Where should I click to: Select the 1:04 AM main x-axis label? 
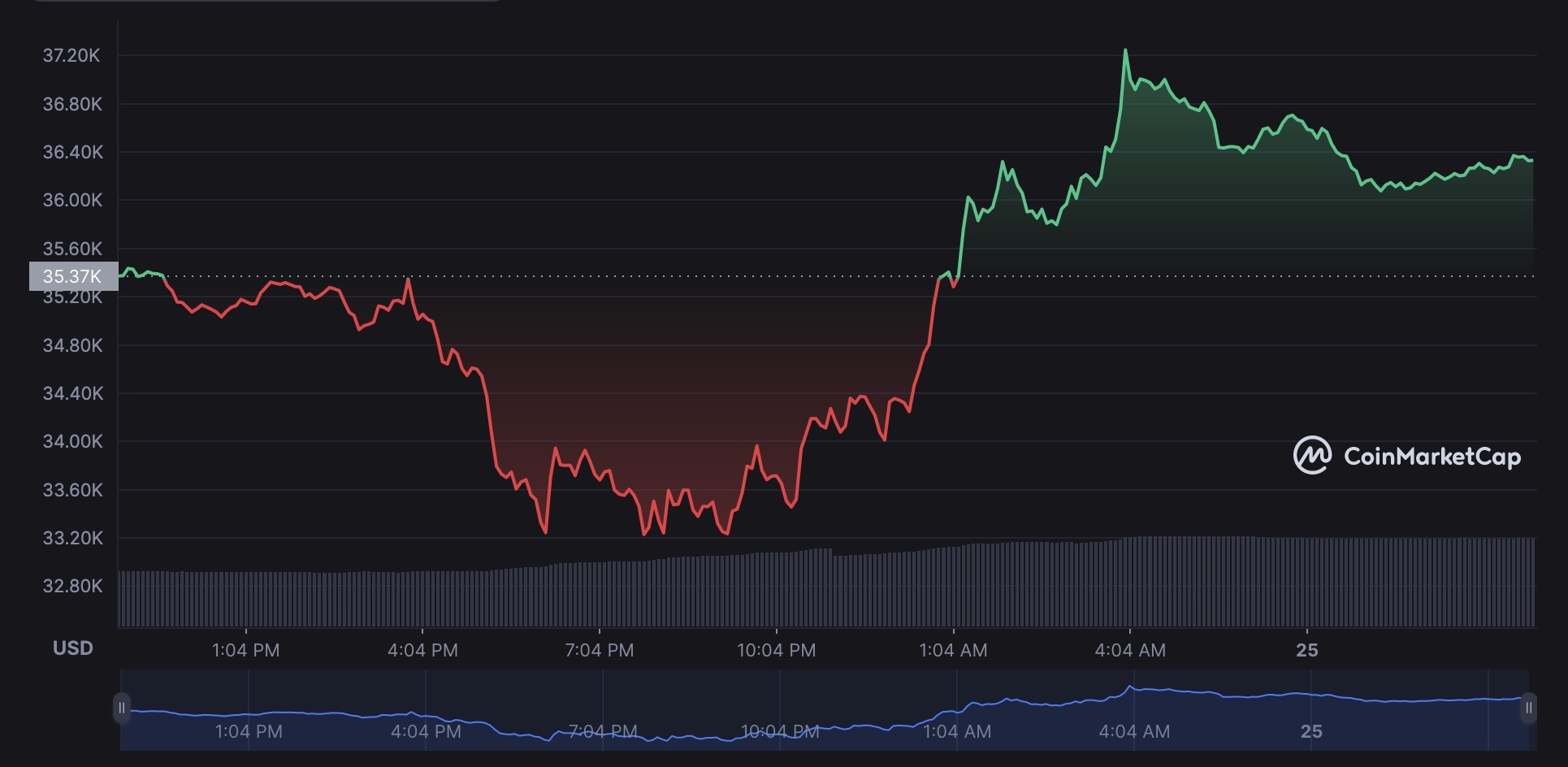coord(953,650)
